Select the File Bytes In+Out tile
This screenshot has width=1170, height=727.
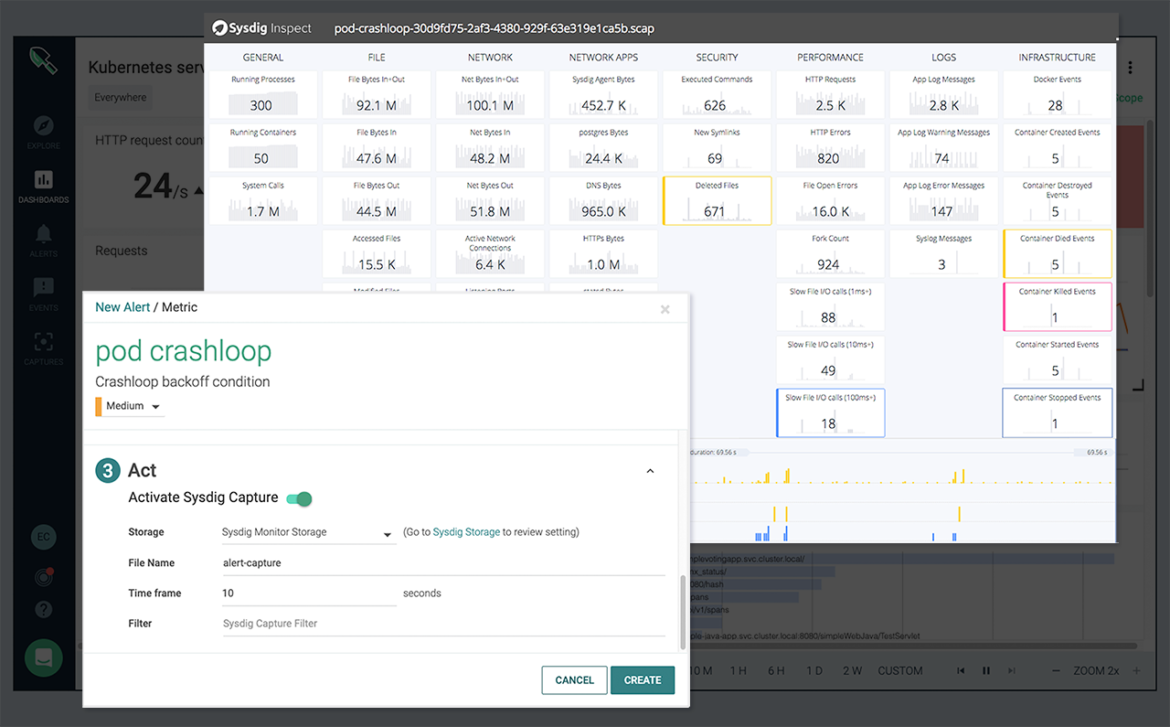click(x=376, y=95)
